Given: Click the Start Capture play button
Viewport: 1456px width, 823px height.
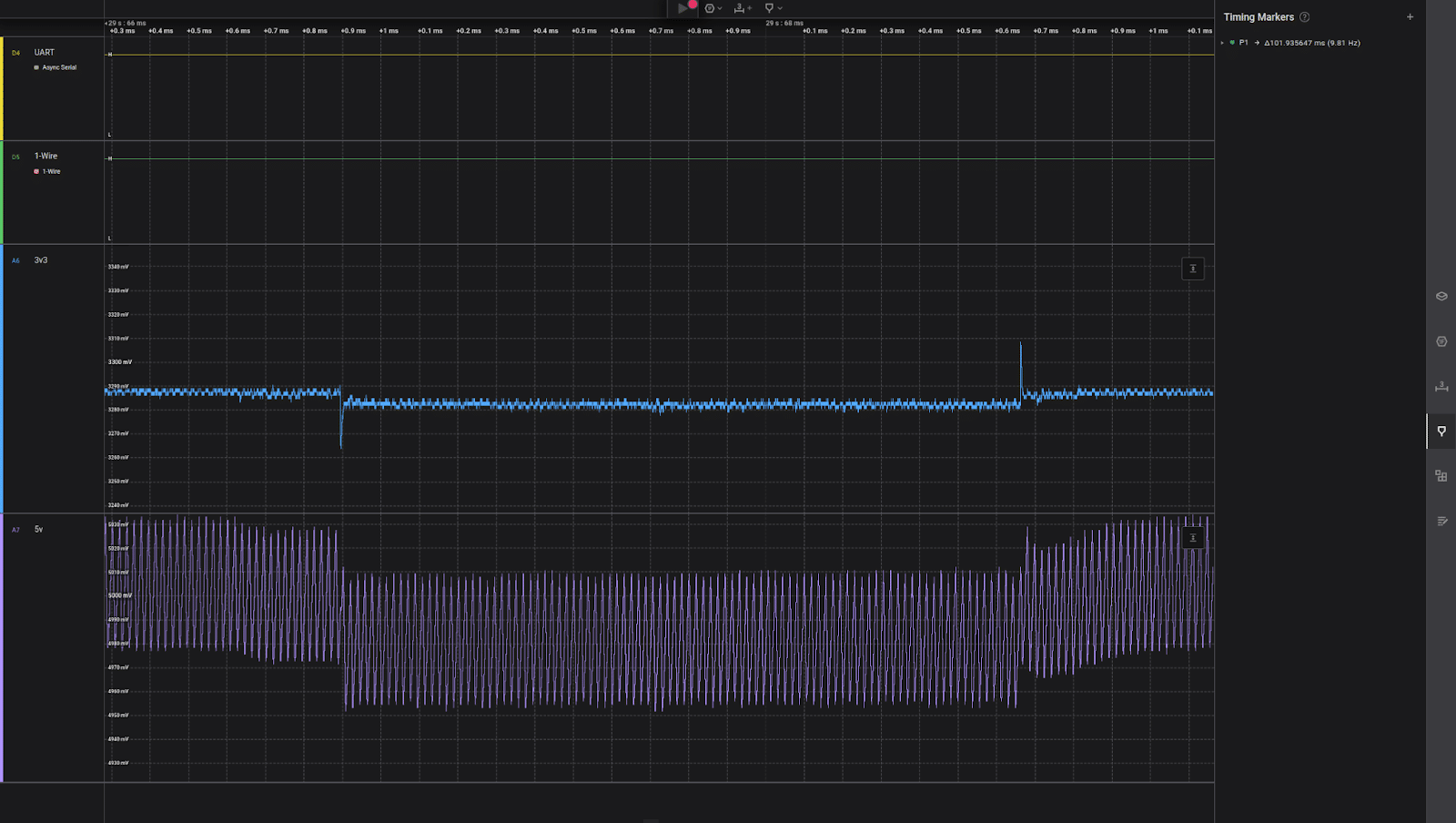Looking at the screenshot, I should (682, 8).
